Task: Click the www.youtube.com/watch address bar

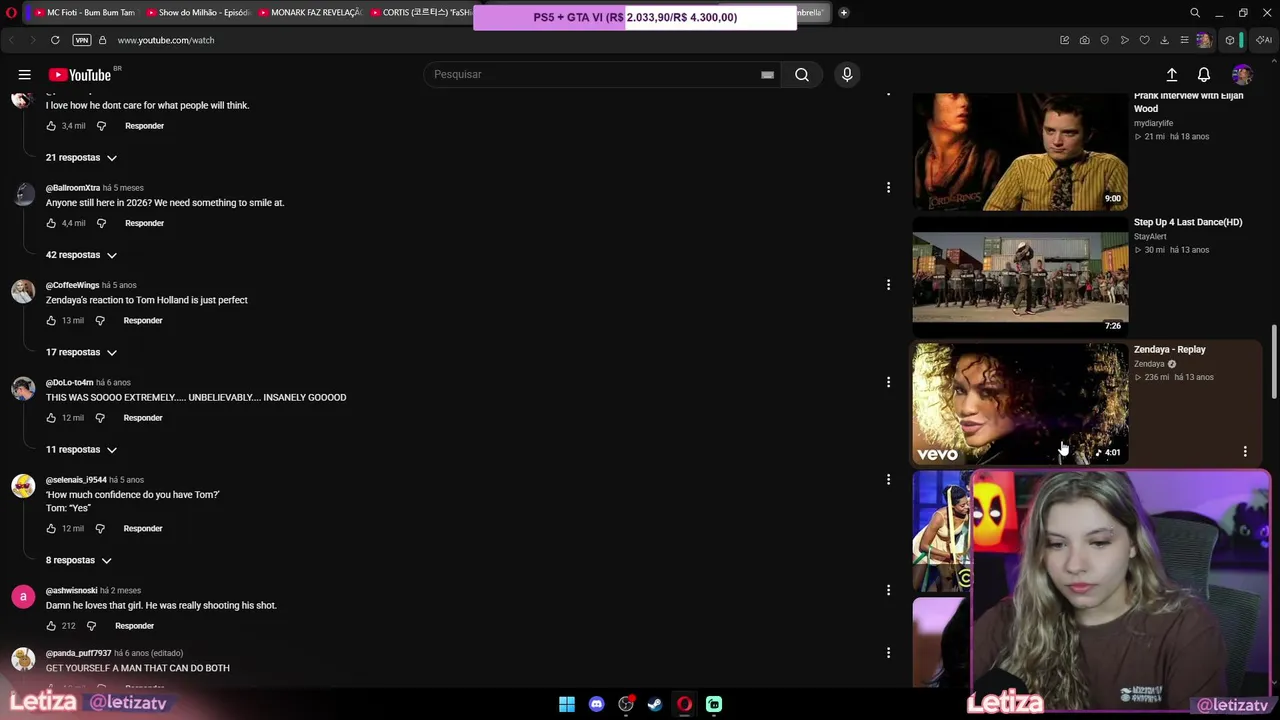Action: [x=166, y=40]
